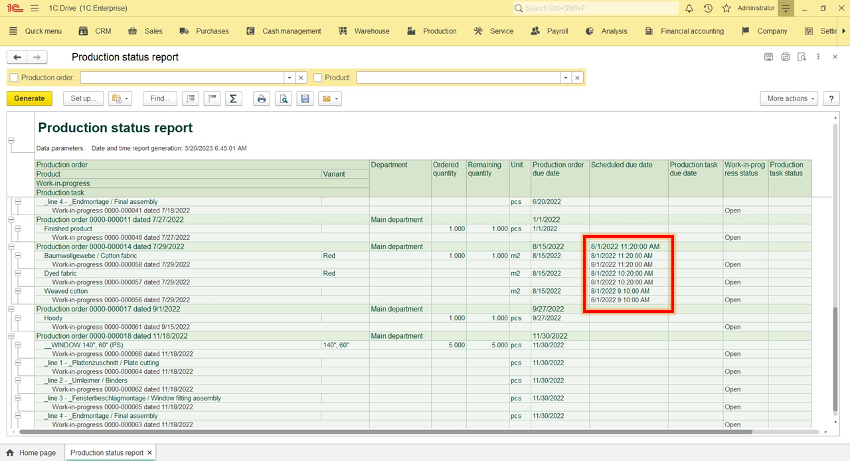Click the Generate button
Image resolution: width=850 pixels, height=462 pixels.
29,99
